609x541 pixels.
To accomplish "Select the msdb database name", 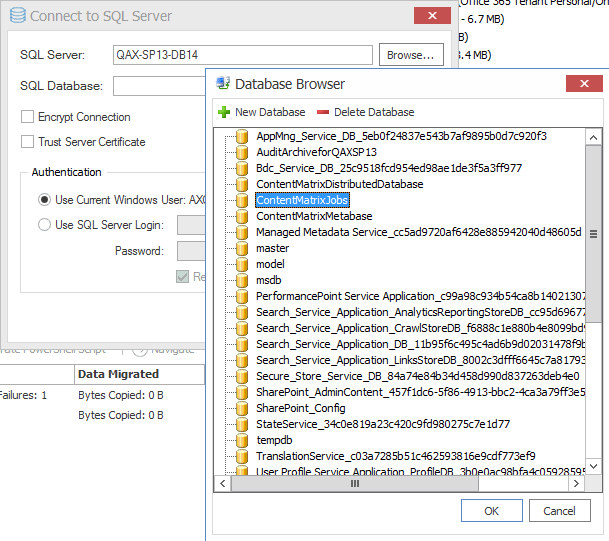I will tap(269, 280).
